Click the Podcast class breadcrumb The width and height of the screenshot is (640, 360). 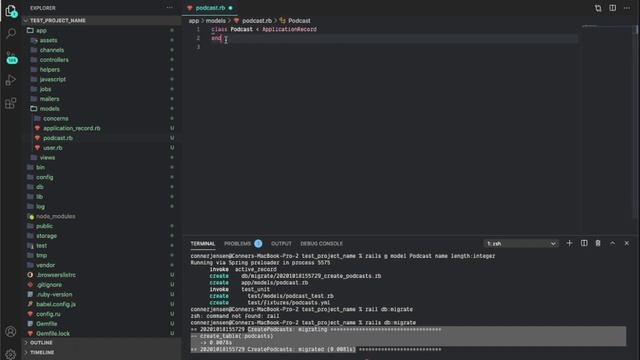[299, 20]
